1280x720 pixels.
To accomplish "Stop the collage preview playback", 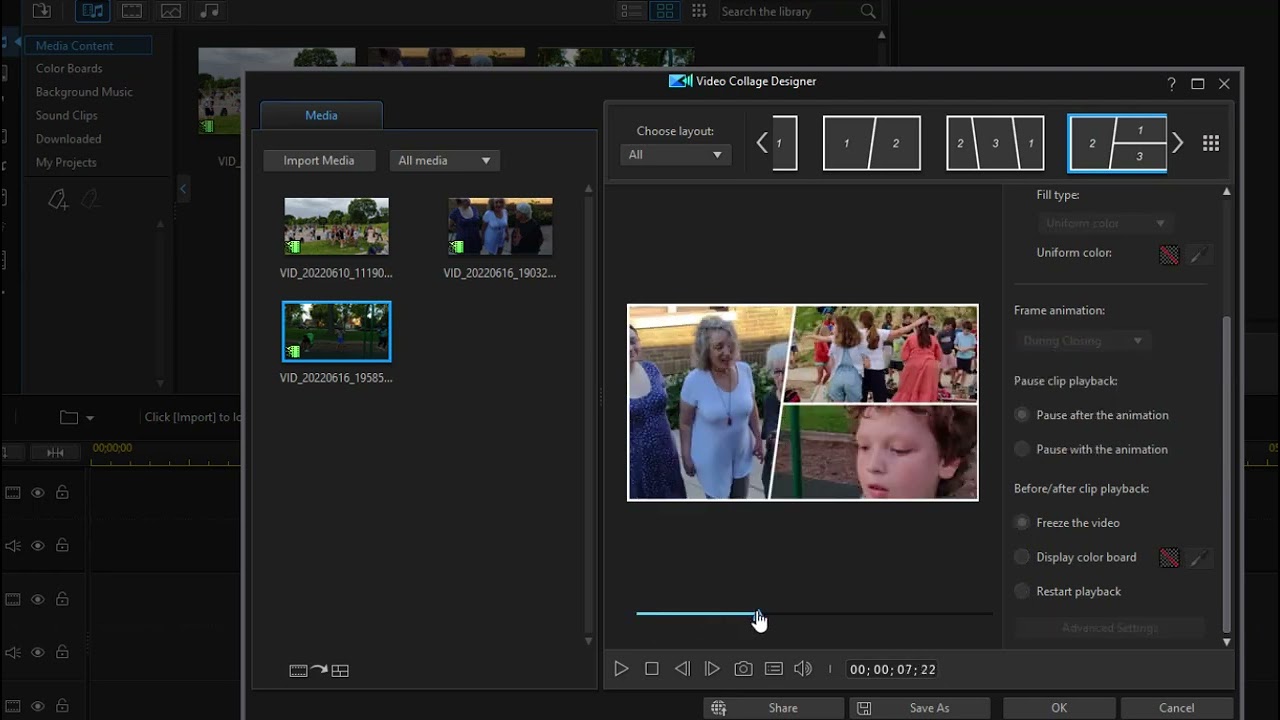I will point(652,669).
